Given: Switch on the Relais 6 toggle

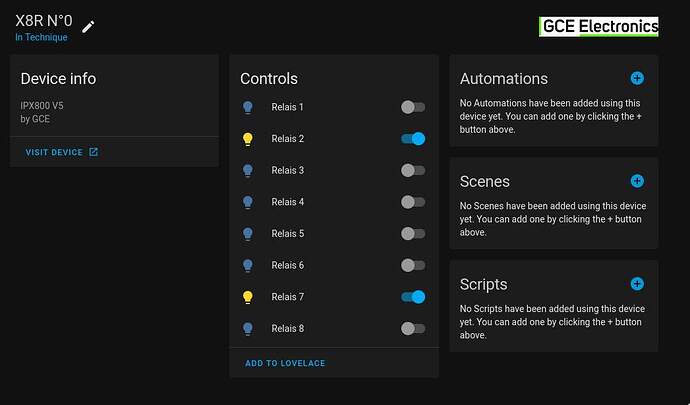Looking at the screenshot, I should tap(413, 265).
